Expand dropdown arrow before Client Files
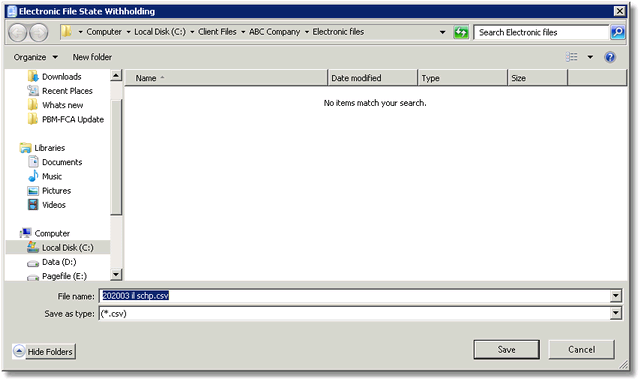641x382 pixels. pos(192,32)
